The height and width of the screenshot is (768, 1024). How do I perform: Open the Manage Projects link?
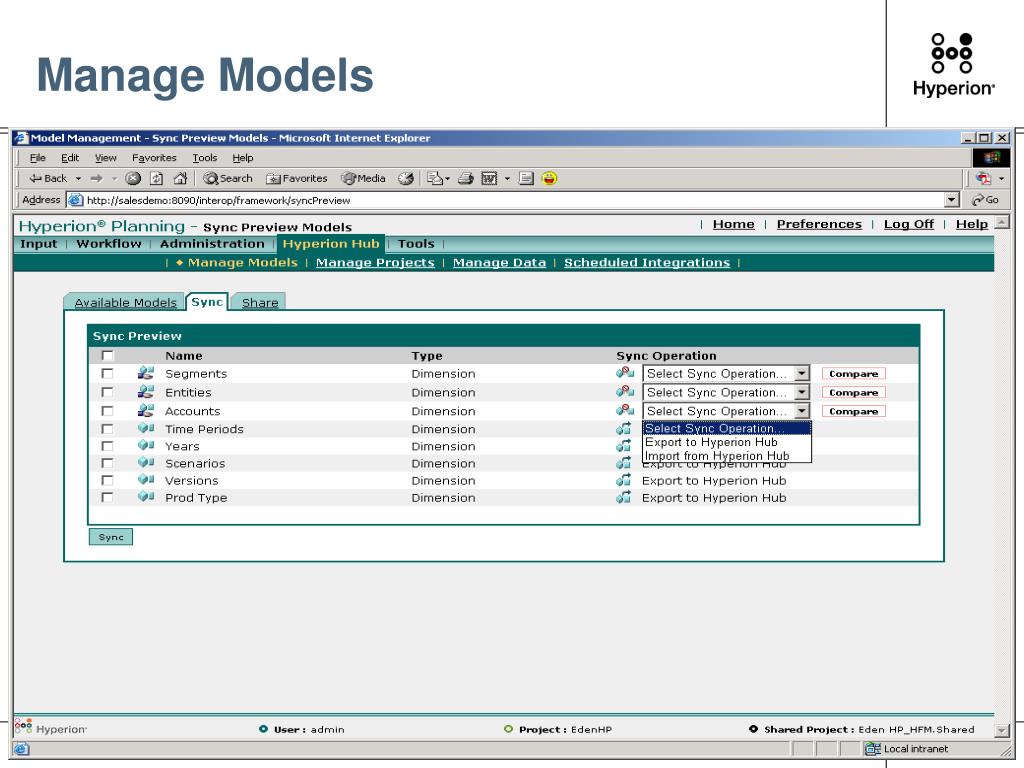[375, 263]
